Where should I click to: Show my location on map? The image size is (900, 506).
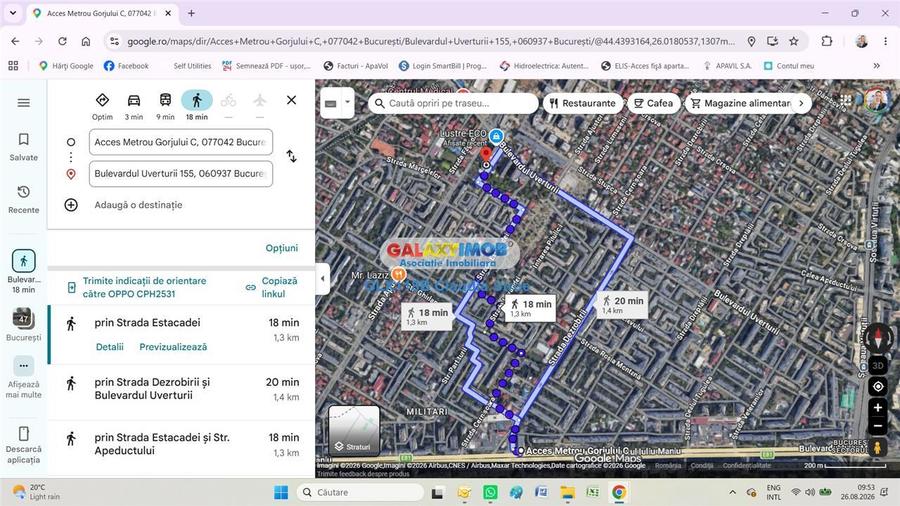pos(878,387)
